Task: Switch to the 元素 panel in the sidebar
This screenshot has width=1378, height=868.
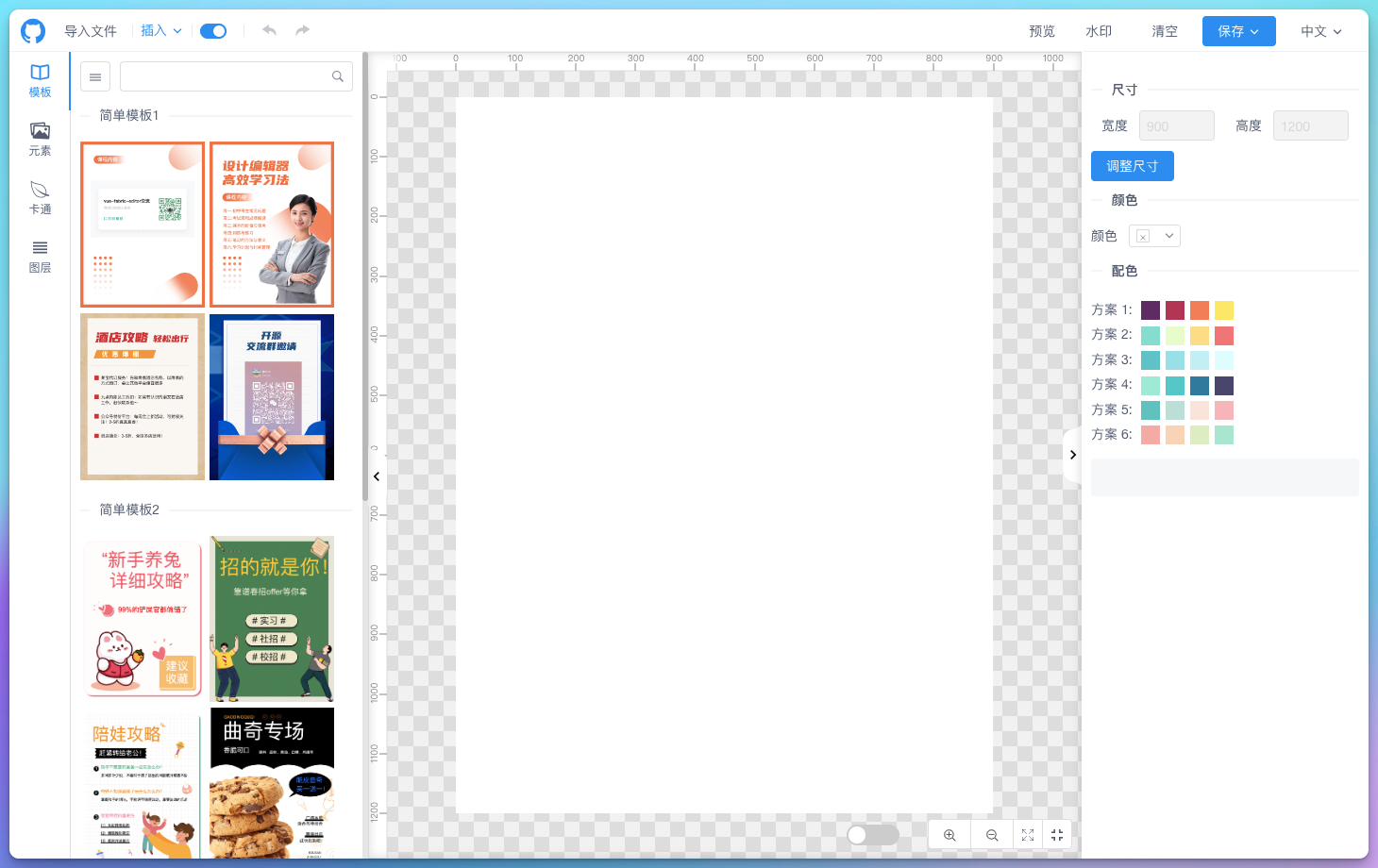Action: [x=40, y=139]
